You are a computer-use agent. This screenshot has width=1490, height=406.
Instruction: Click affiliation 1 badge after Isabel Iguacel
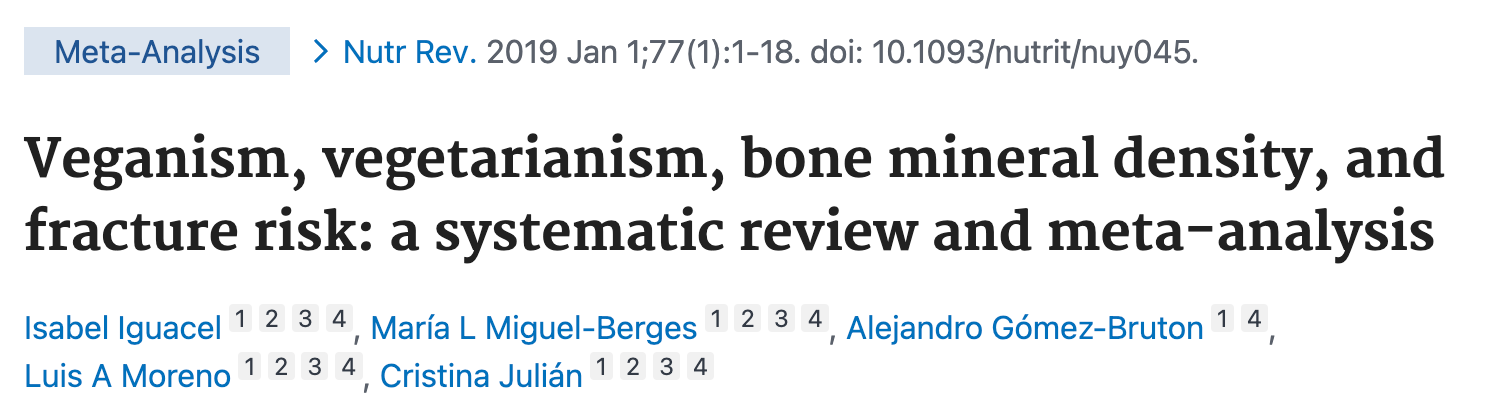click(x=239, y=320)
